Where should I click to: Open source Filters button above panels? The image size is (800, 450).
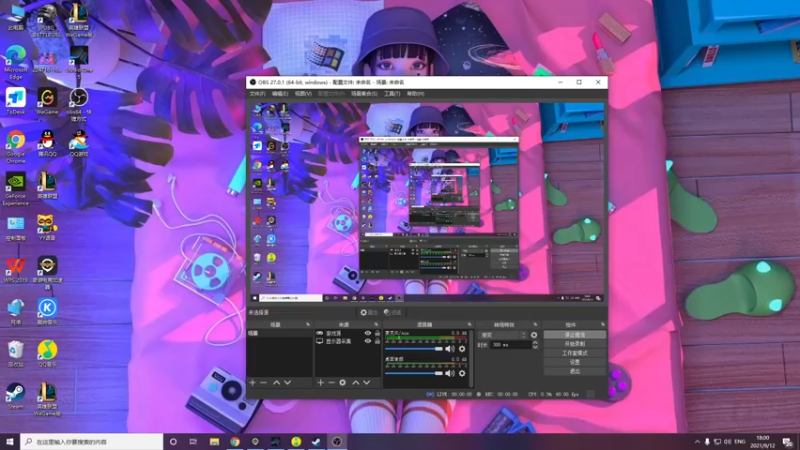click(392, 312)
